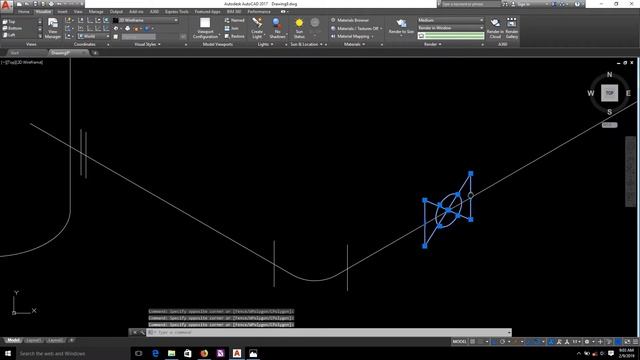Open the Material Mapping dropdown
This screenshot has height=360, width=640.
pyautogui.click(x=352, y=36)
